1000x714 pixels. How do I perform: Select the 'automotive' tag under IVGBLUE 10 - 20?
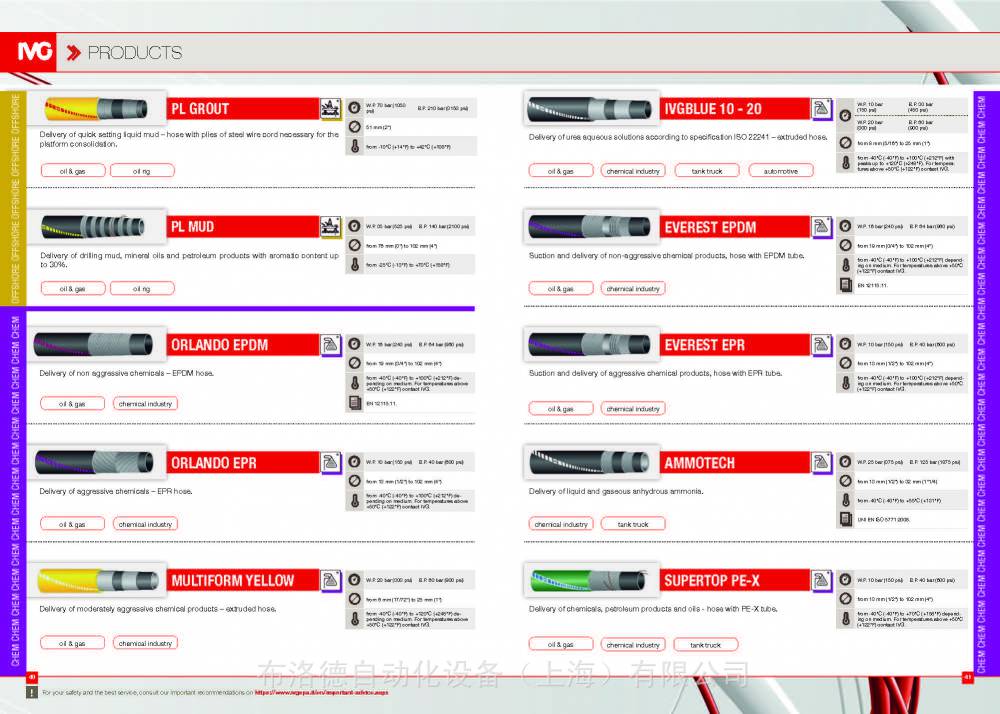(781, 171)
